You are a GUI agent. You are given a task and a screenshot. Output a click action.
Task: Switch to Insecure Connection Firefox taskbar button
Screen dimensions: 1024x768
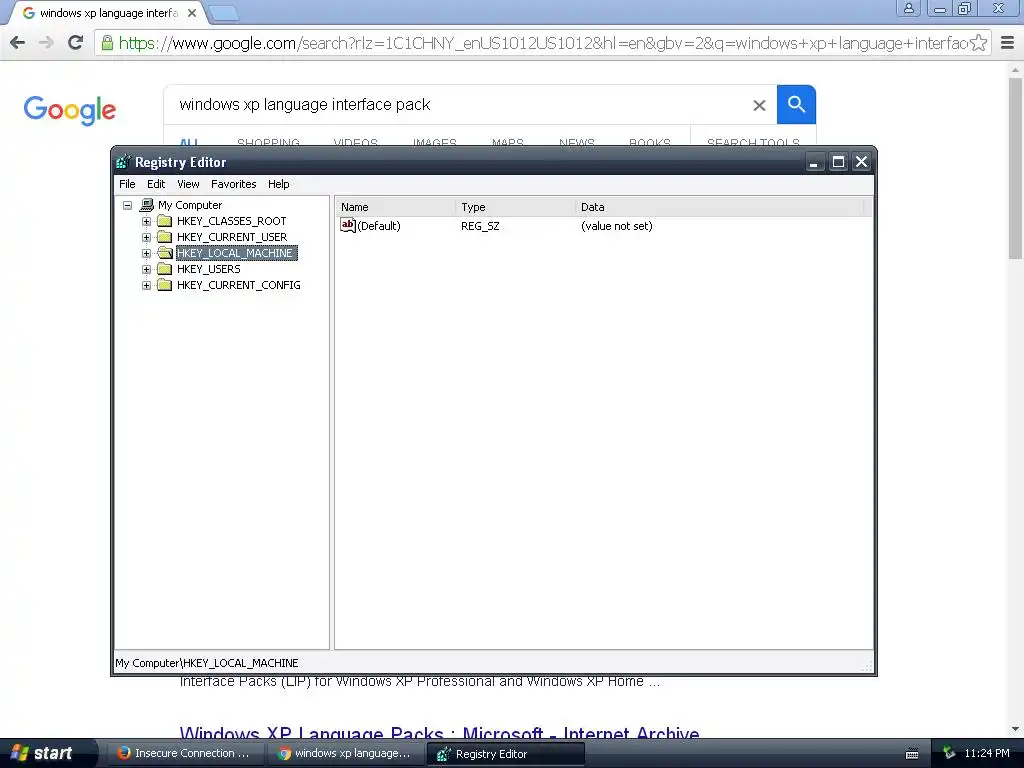(x=185, y=753)
